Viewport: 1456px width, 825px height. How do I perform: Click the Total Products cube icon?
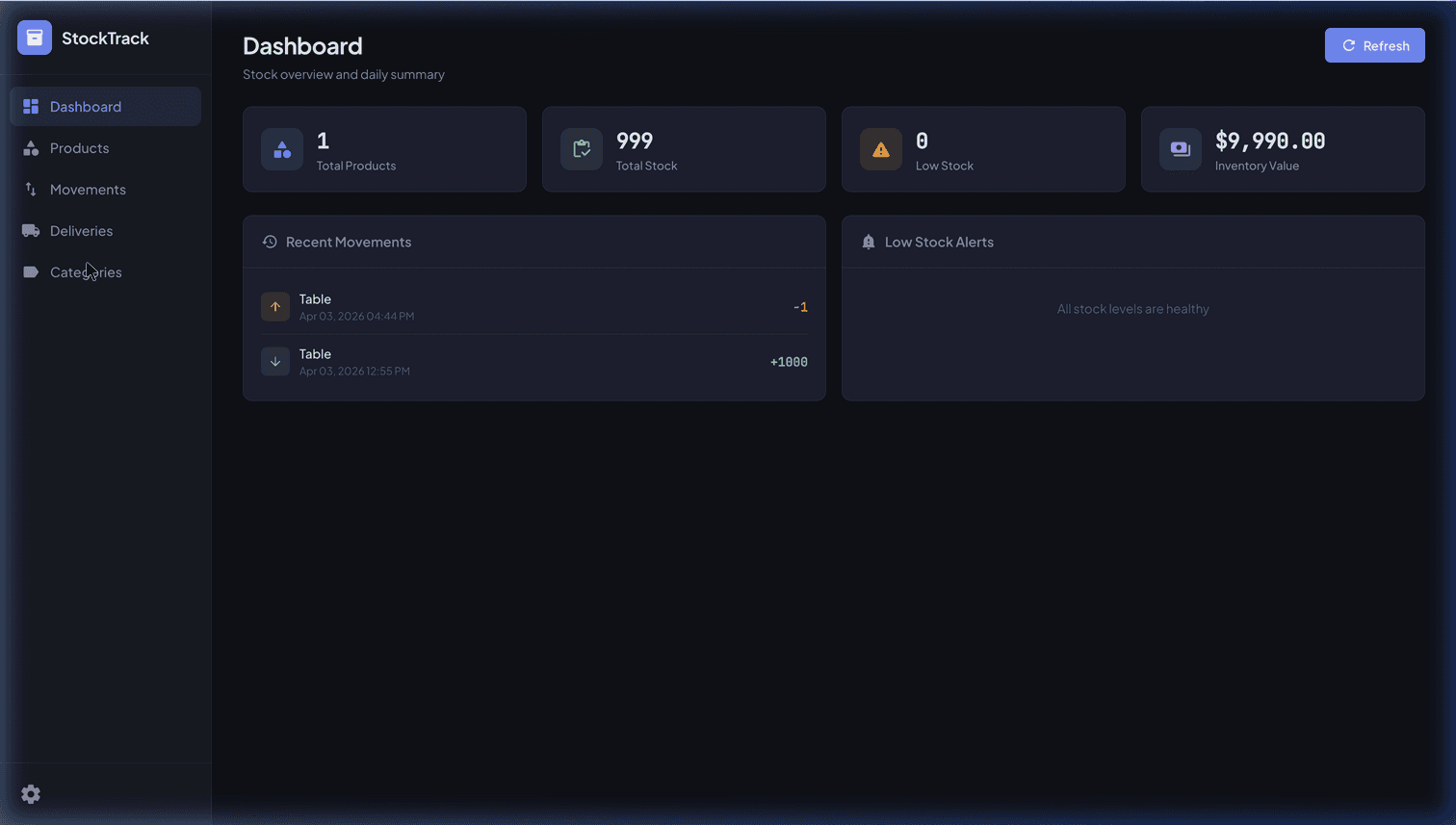click(x=281, y=149)
